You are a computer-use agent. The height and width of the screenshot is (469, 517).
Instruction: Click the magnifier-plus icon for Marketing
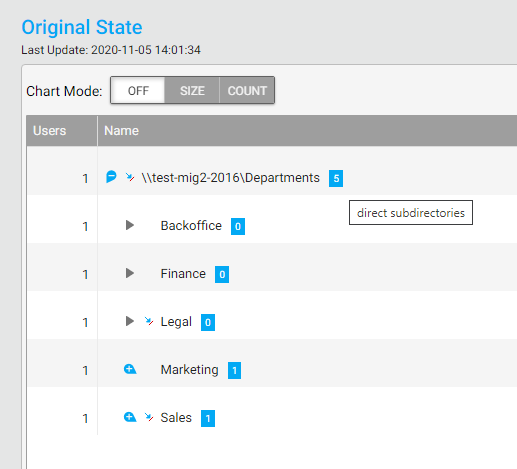[130, 369]
